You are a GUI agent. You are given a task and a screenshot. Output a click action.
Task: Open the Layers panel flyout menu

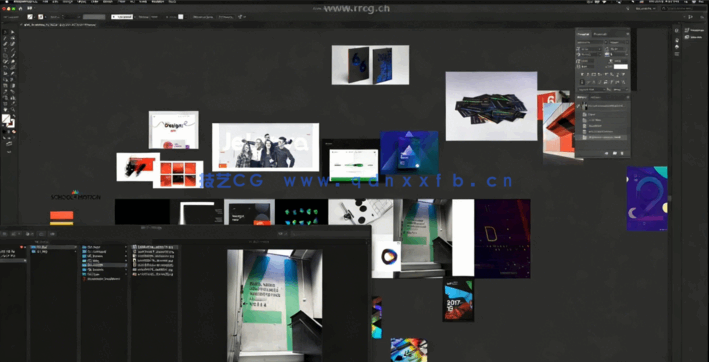[628, 97]
